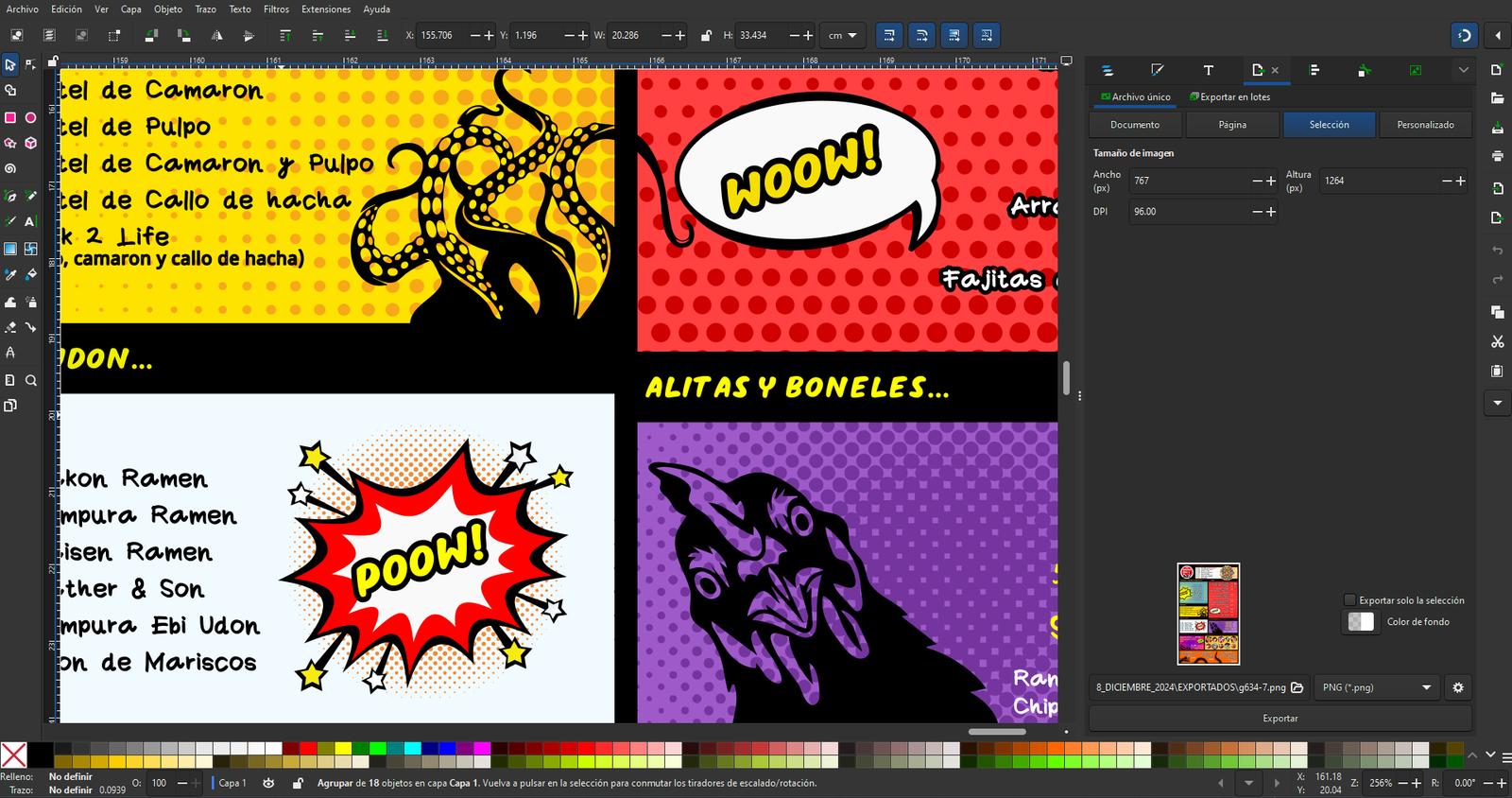Click the Exportar button

click(x=1280, y=719)
